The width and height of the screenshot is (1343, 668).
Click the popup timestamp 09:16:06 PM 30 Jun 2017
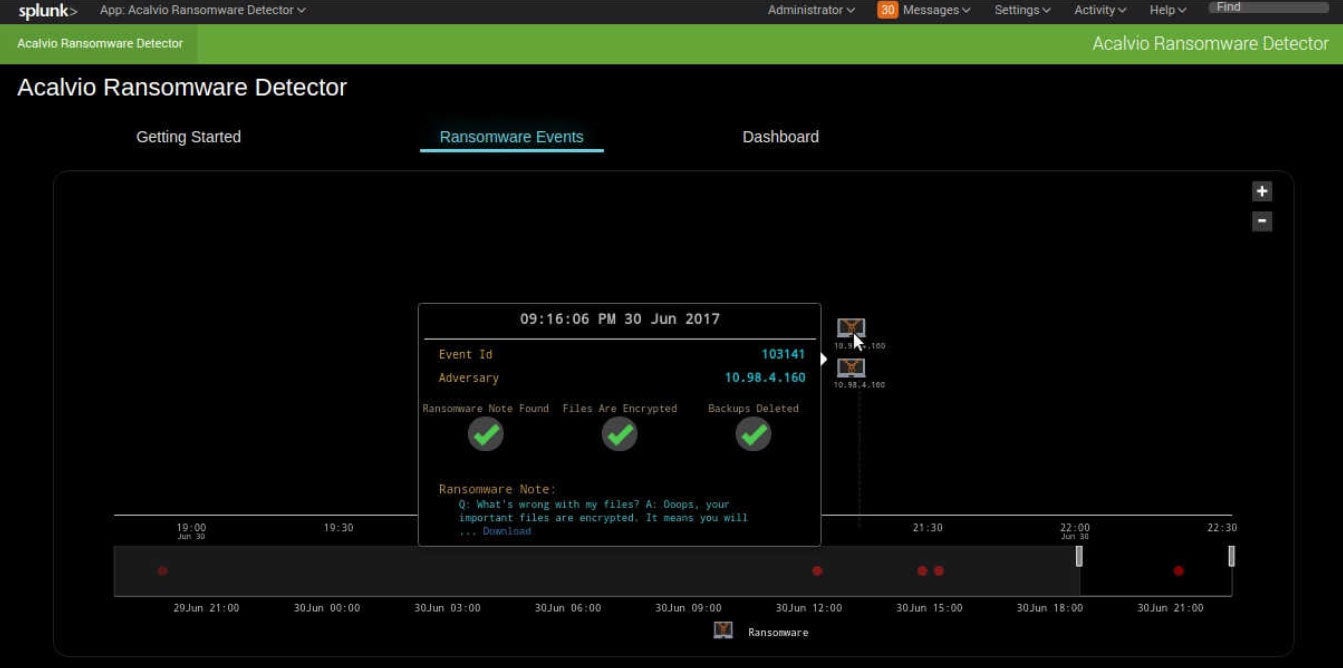pos(620,319)
